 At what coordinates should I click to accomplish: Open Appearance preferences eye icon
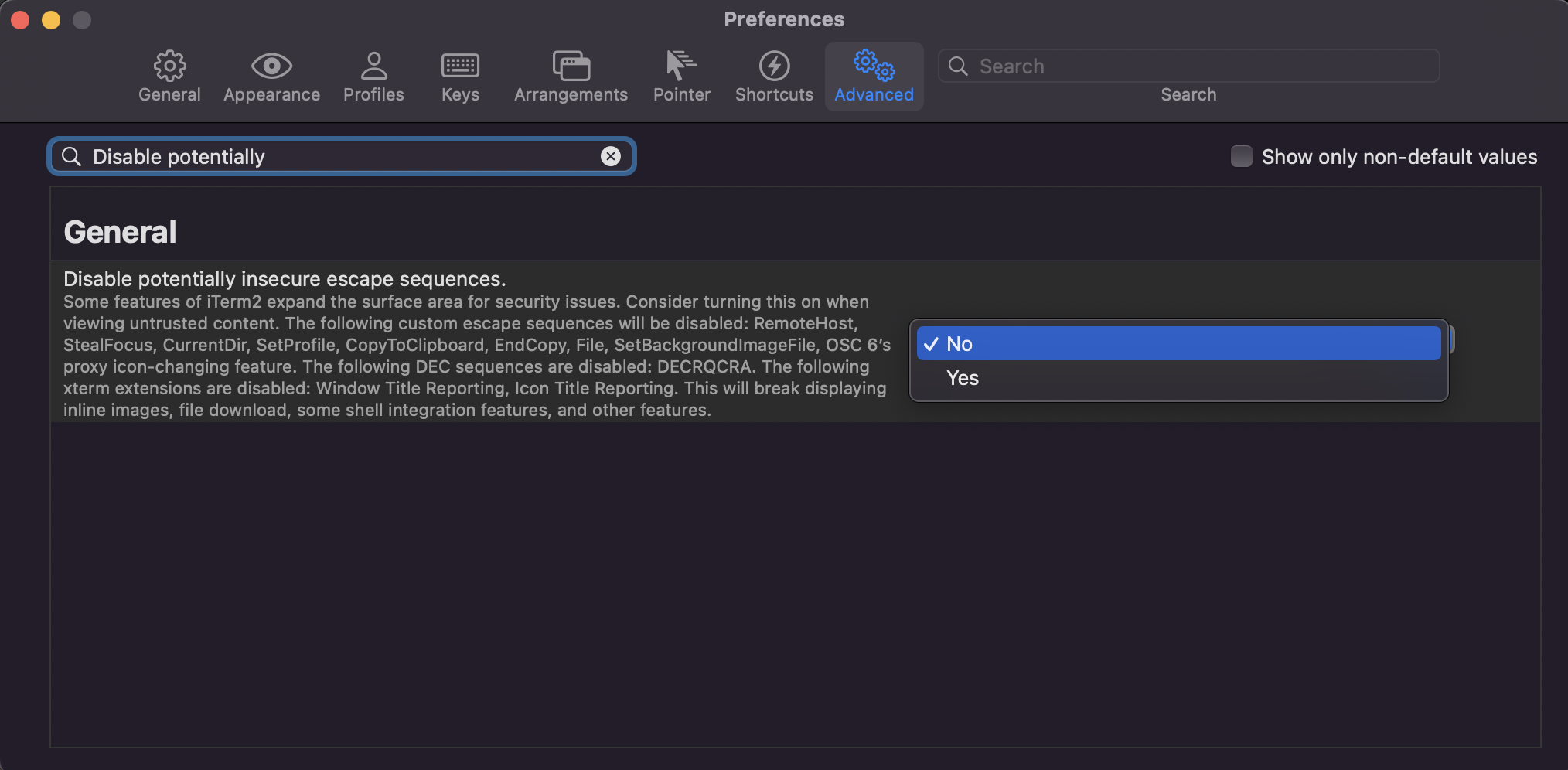(271, 66)
